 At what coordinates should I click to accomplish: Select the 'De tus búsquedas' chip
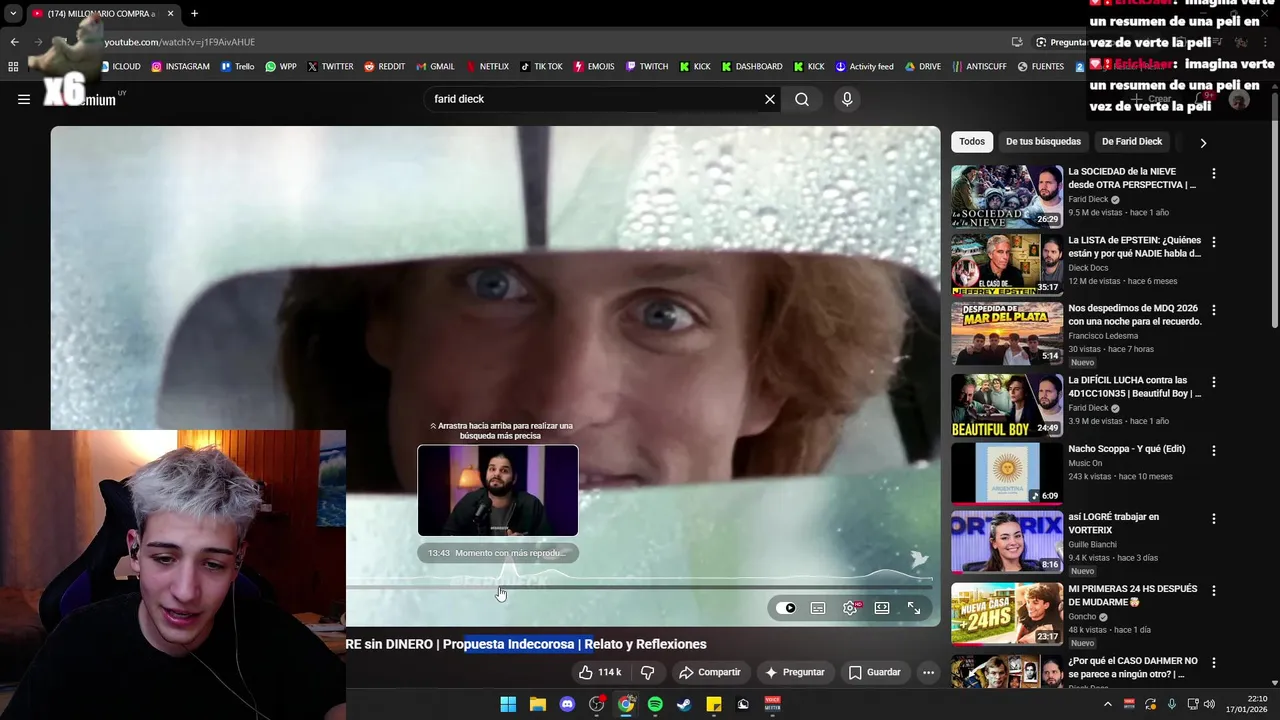[x=1043, y=142]
